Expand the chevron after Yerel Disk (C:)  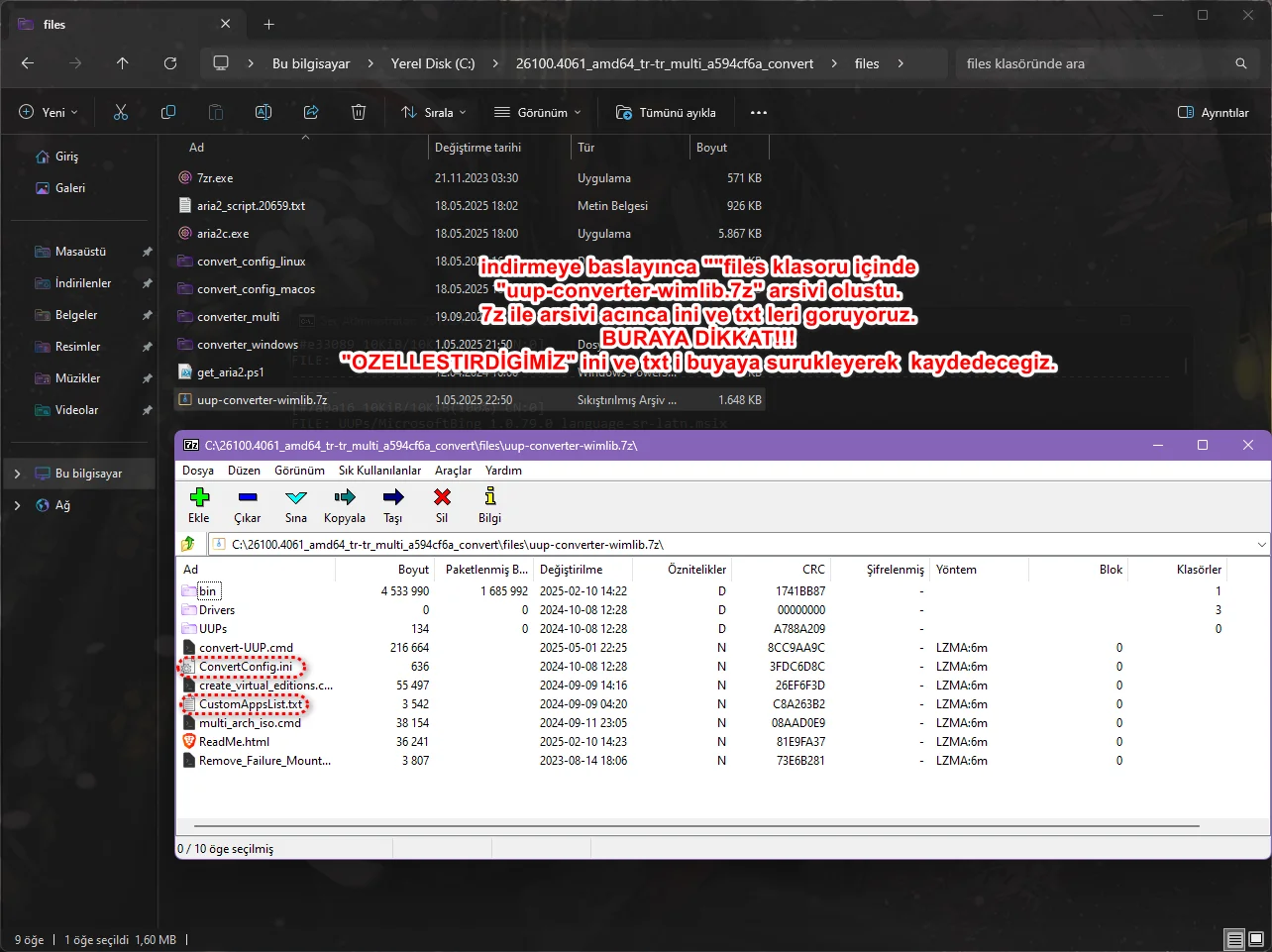click(x=495, y=63)
